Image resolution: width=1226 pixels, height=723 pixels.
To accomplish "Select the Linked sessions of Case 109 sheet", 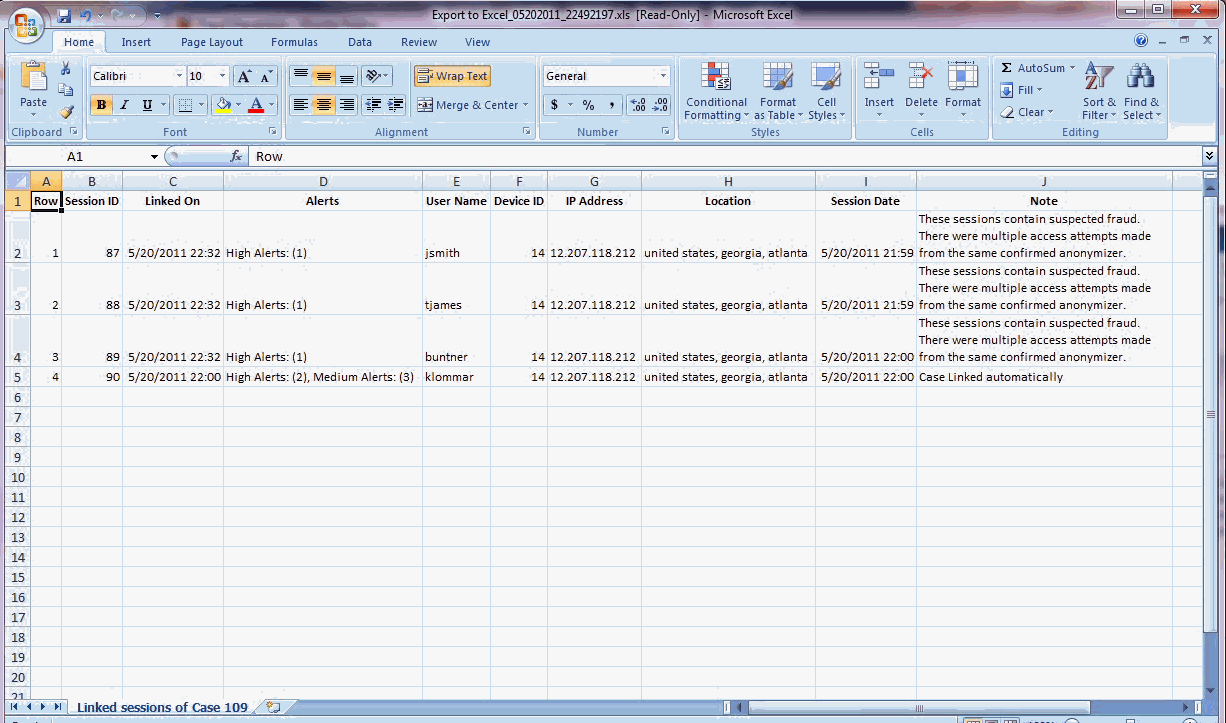I will click(x=162, y=707).
